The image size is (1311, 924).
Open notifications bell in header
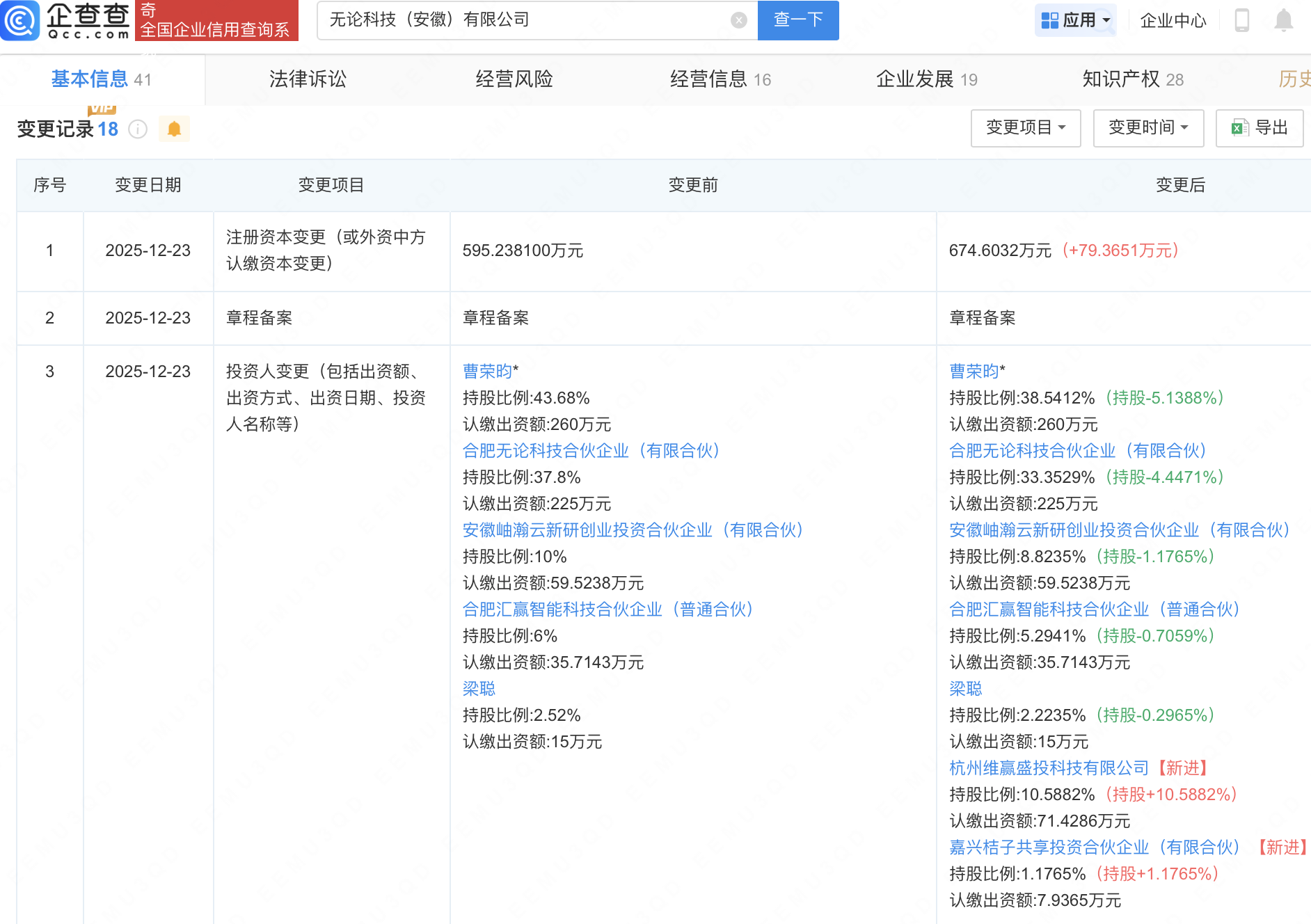1283,20
